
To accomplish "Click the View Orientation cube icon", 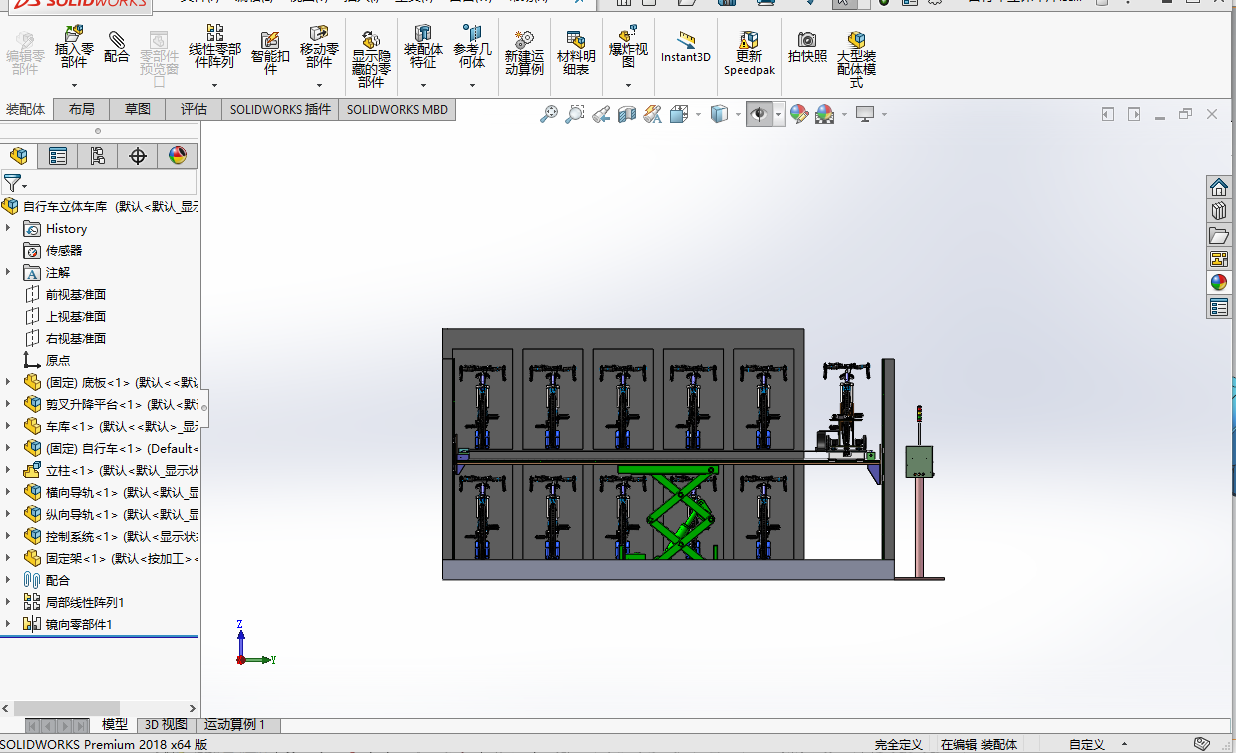I will coord(679,114).
